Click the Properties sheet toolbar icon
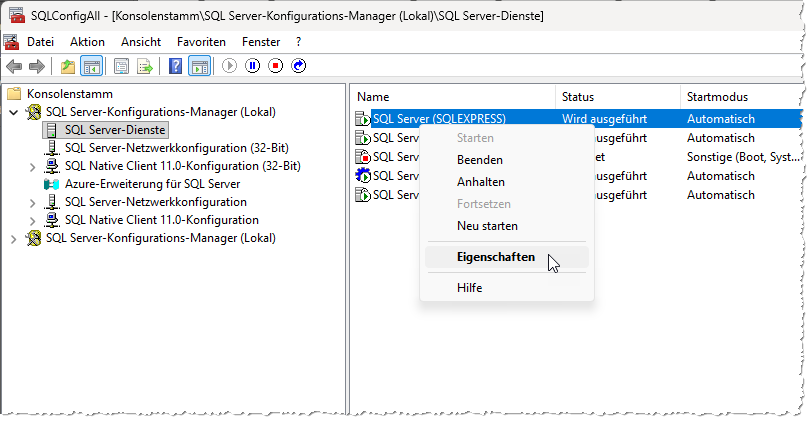The width and height of the screenshot is (810, 422). click(x=121, y=66)
